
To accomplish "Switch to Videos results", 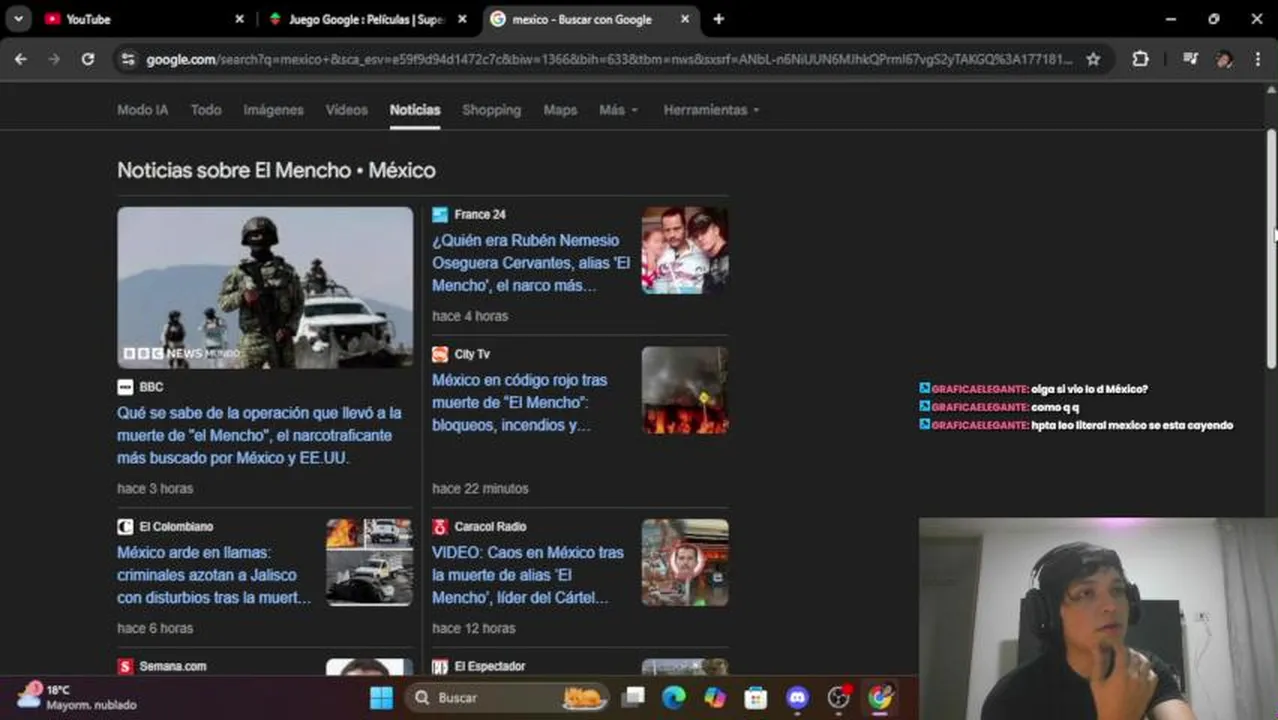I will point(347,110).
